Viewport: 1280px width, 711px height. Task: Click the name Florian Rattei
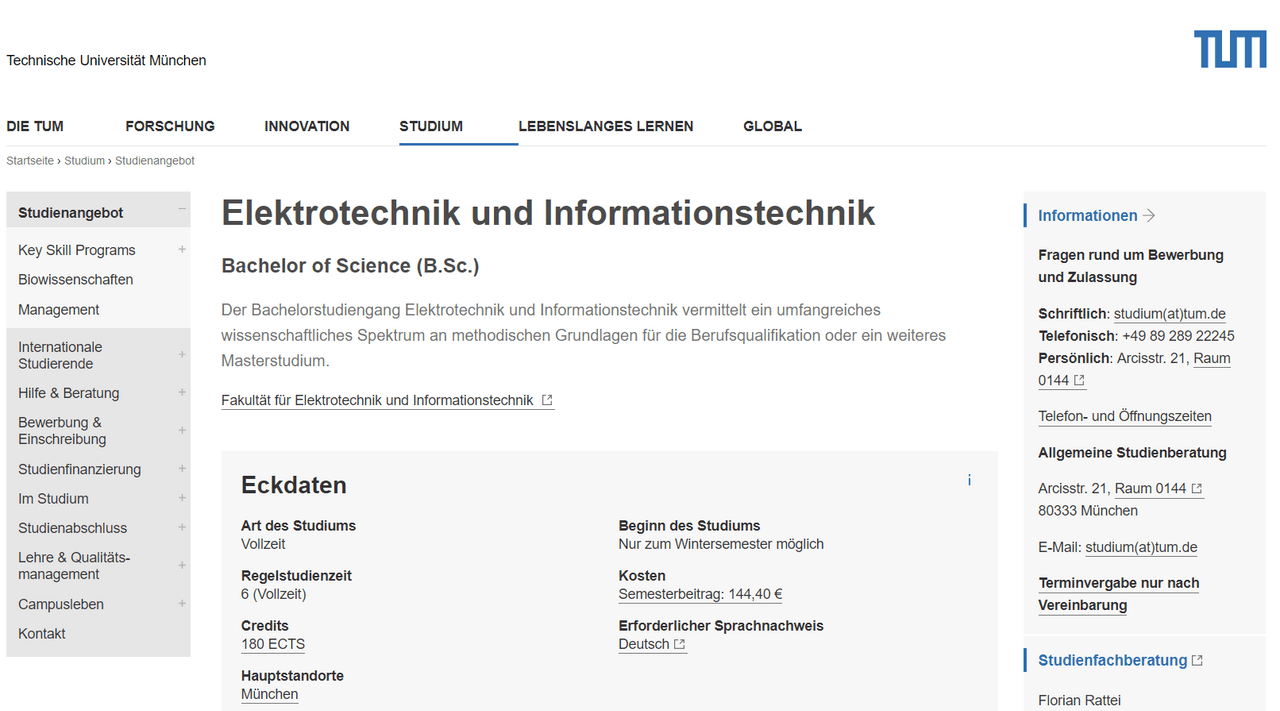click(1080, 700)
